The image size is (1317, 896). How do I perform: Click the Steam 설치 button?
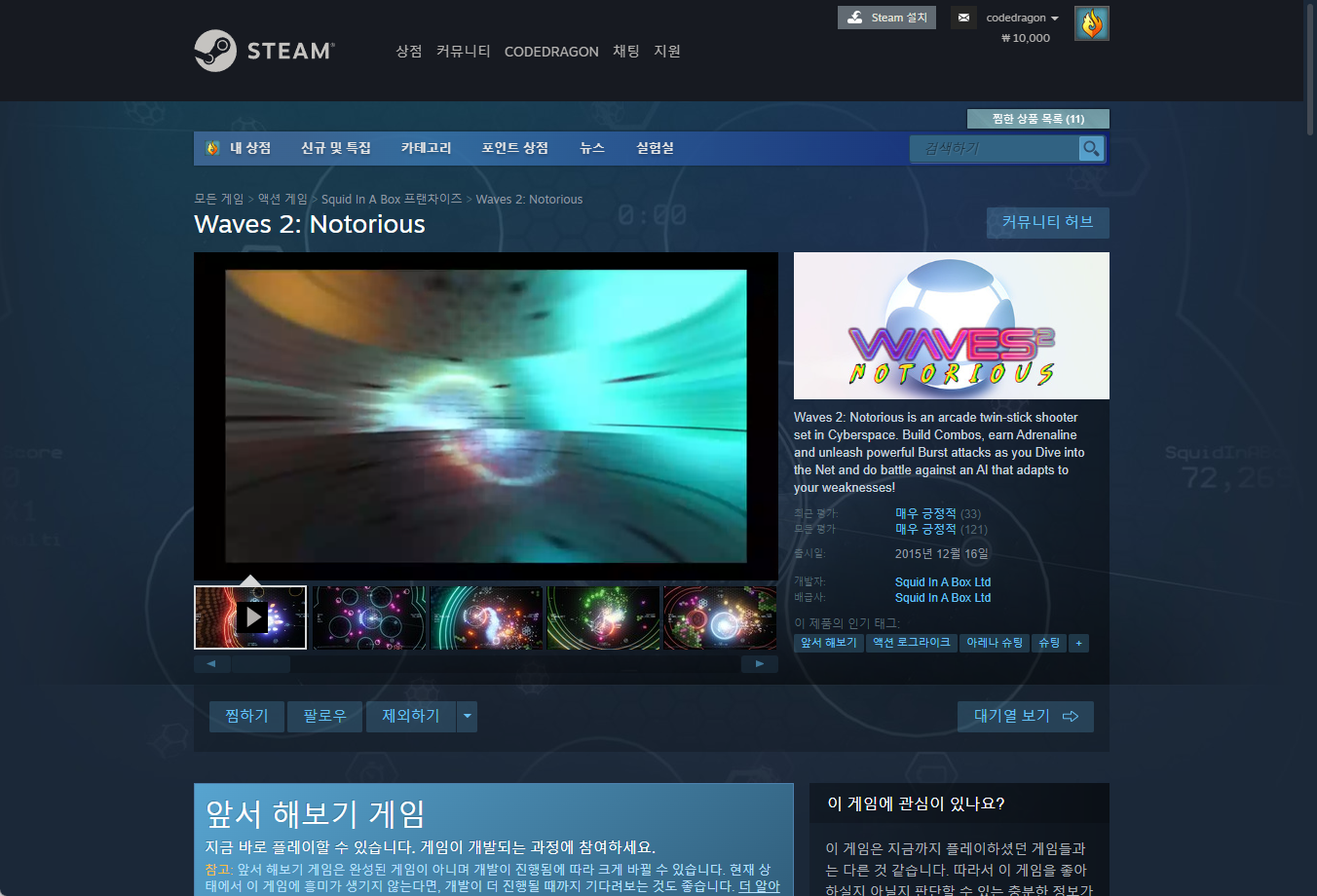(x=886, y=18)
